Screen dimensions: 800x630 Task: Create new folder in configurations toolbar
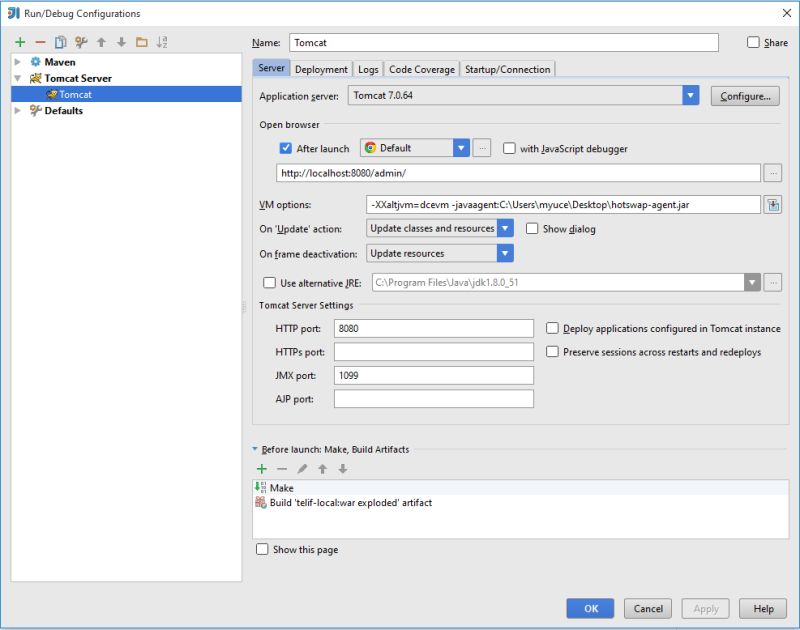pyautogui.click(x=141, y=42)
